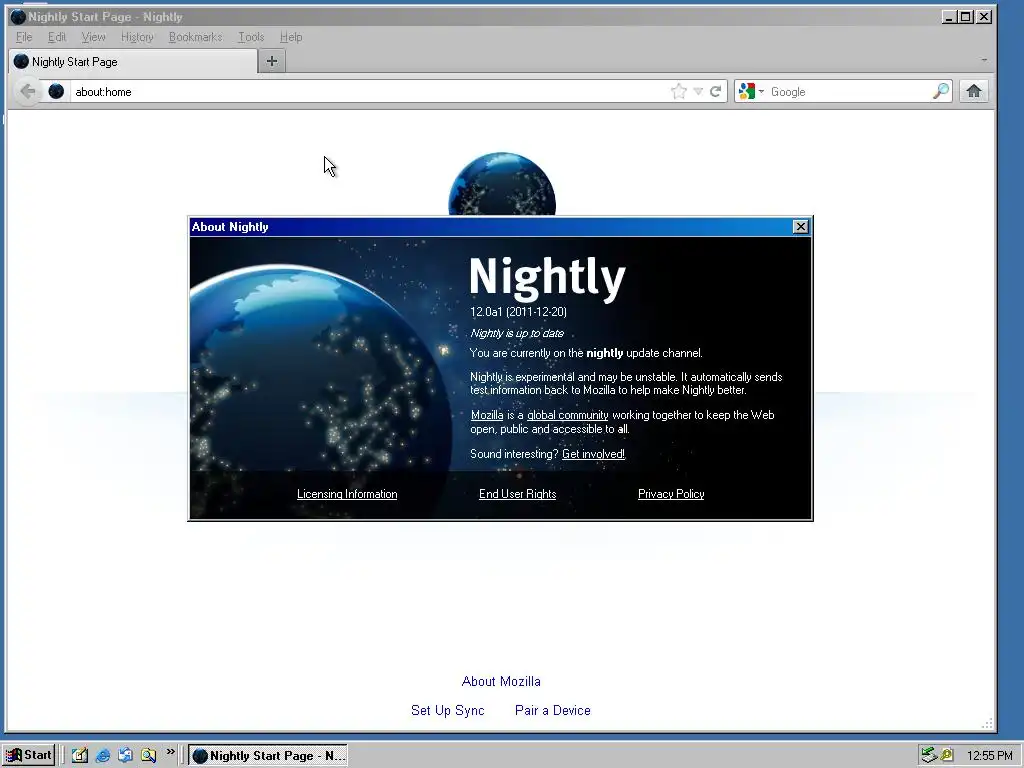The width and height of the screenshot is (1024, 768).
Task: Expand the quick launch overflow chevron
Action: pyautogui.click(x=170, y=752)
